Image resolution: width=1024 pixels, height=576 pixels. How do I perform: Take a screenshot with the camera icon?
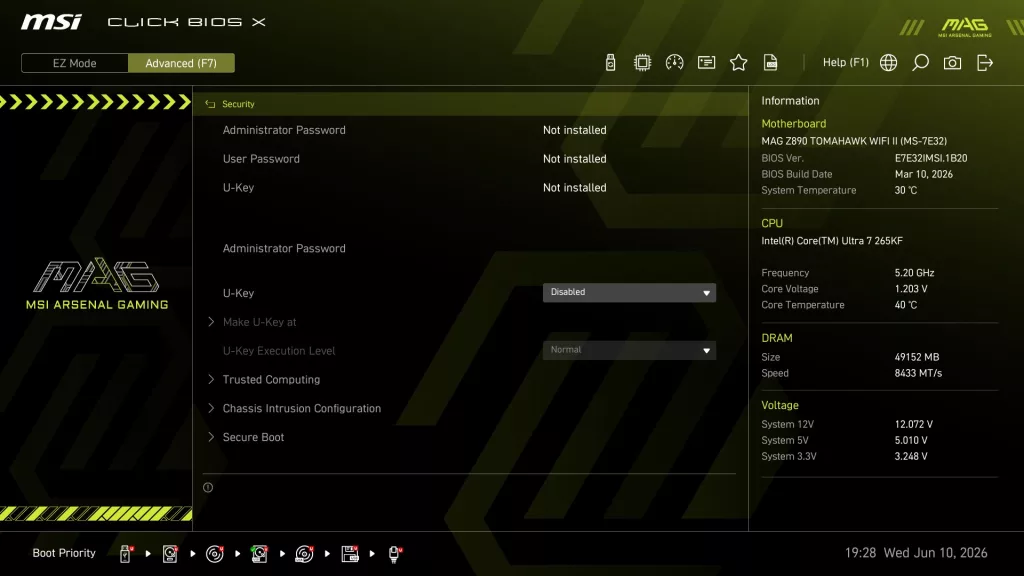pos(952,63)
